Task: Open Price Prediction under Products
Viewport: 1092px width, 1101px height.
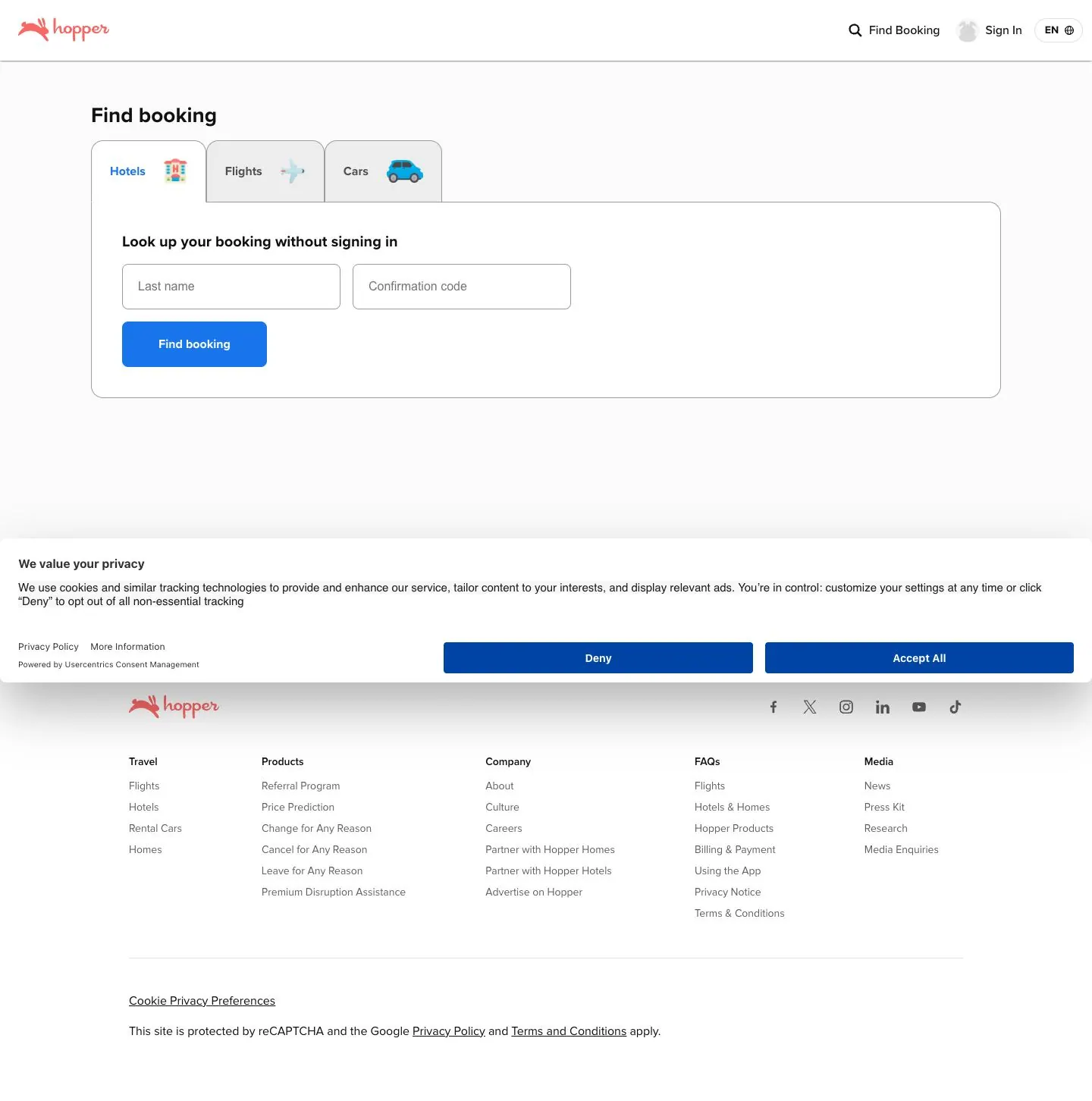Action: click(298, 807)
